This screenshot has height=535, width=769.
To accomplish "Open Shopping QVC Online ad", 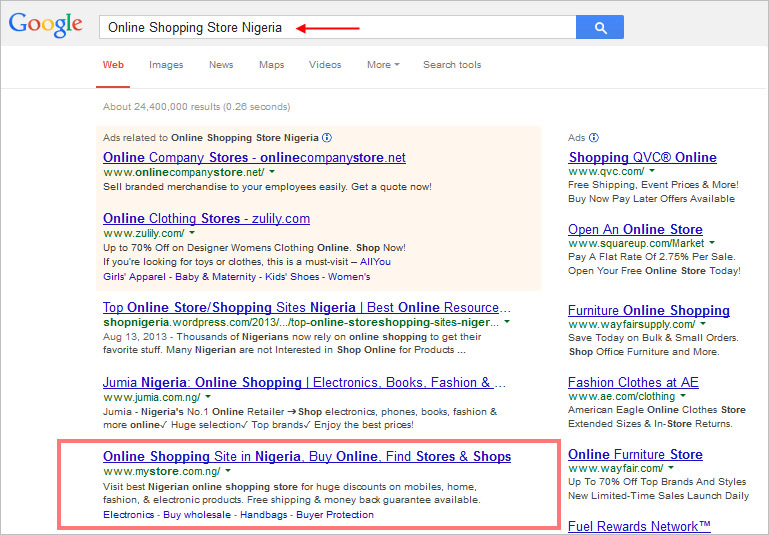I will pos(642,157).
